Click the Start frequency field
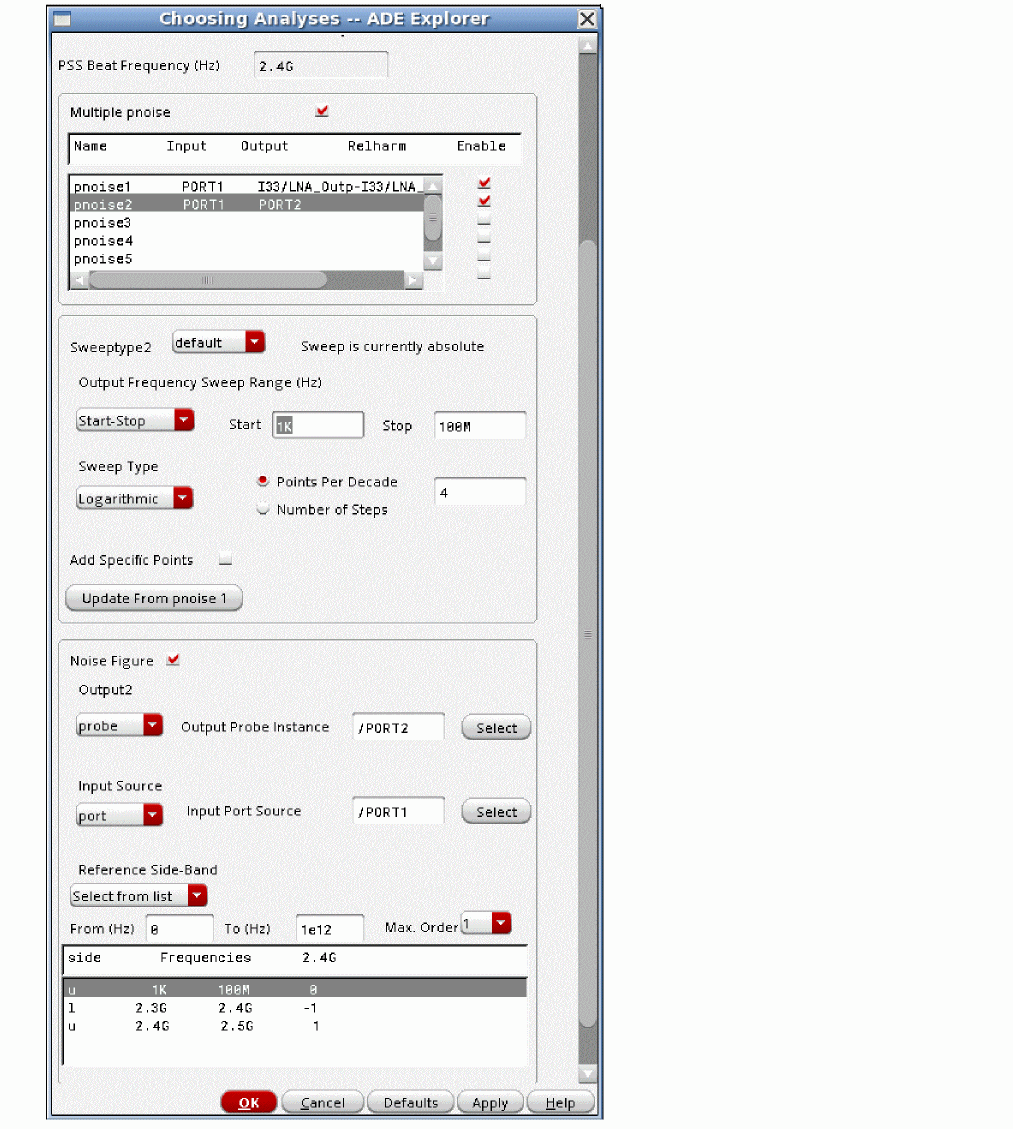The image size is (1013, 1129). [x=318, y=425]
